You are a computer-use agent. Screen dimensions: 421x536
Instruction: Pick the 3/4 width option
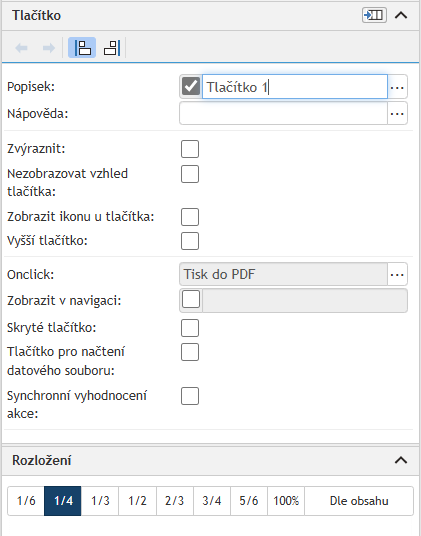point(212,501)
